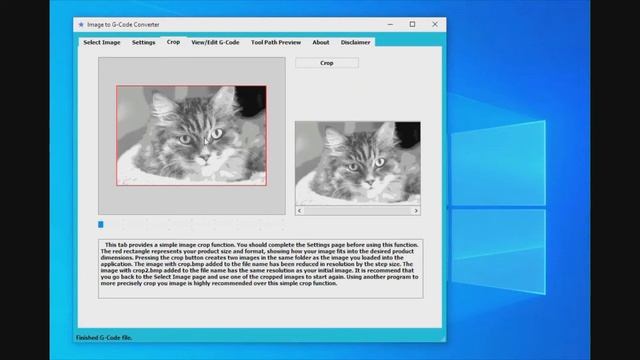This screenshot has height=360, width=640.
Task: Click the cropped cat preview thumbnail
Action: (358, 163)
